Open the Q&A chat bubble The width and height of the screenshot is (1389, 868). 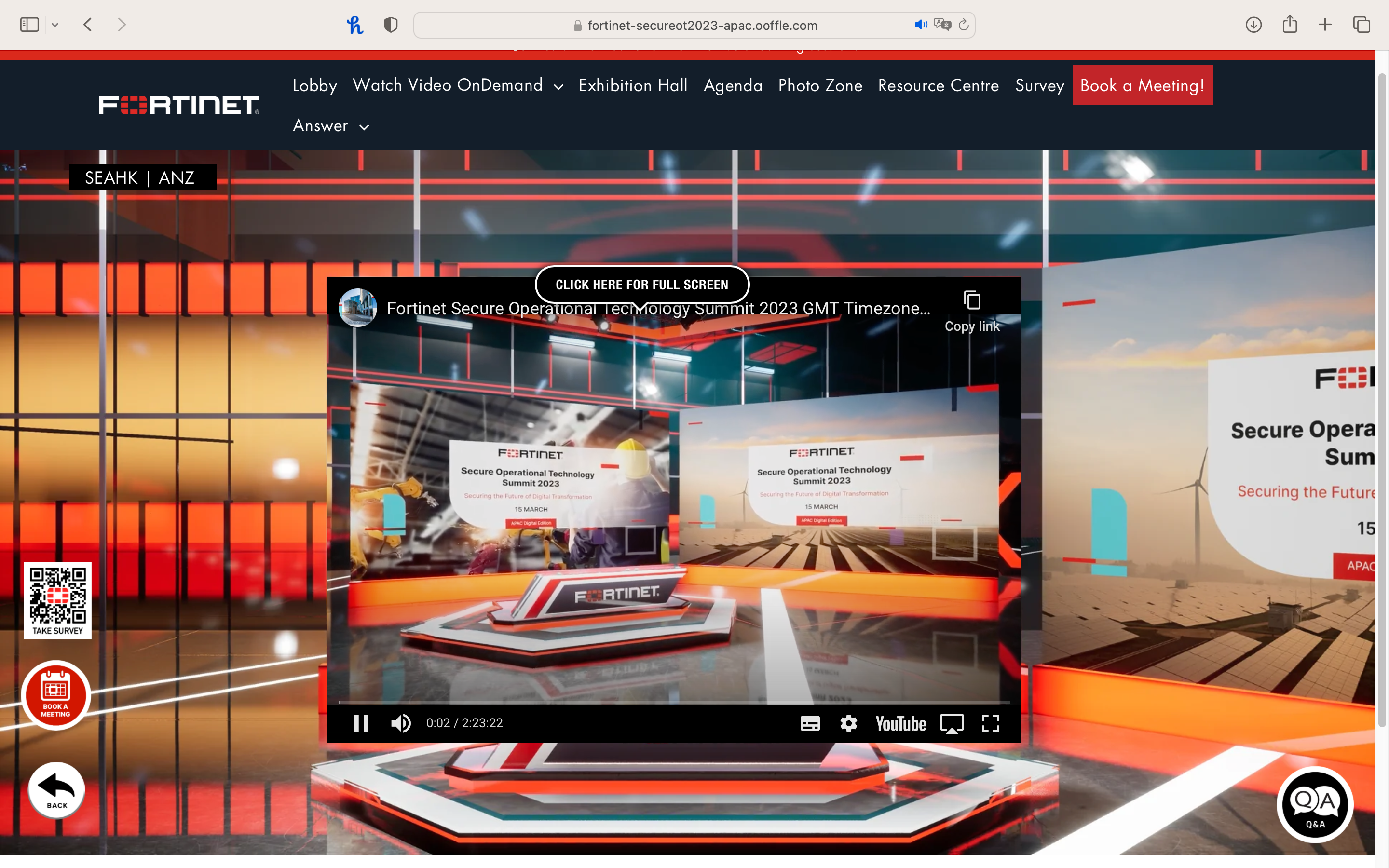point(1314,805)
